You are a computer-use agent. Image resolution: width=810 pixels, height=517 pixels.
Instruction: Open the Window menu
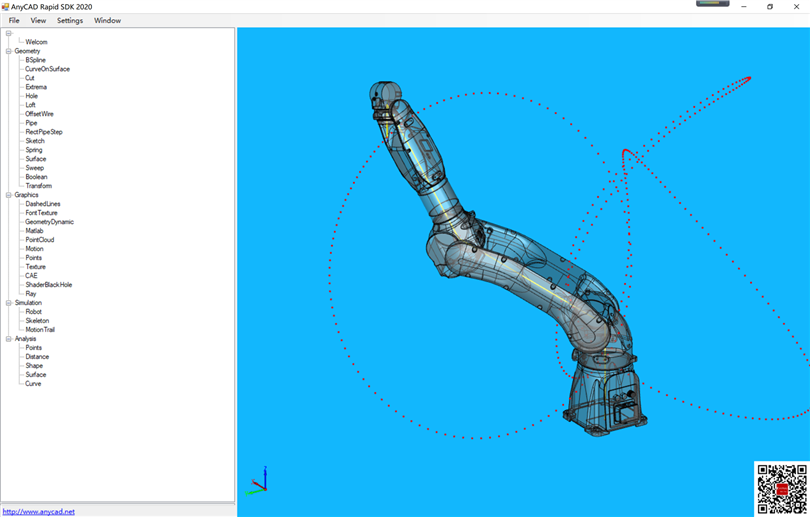click(107, 20)
